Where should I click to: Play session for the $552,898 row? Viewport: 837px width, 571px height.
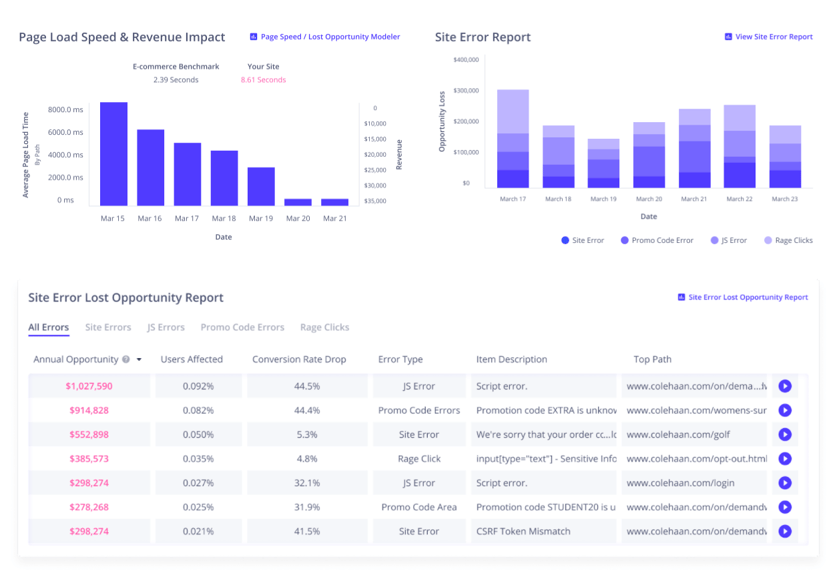pos(785,434)
